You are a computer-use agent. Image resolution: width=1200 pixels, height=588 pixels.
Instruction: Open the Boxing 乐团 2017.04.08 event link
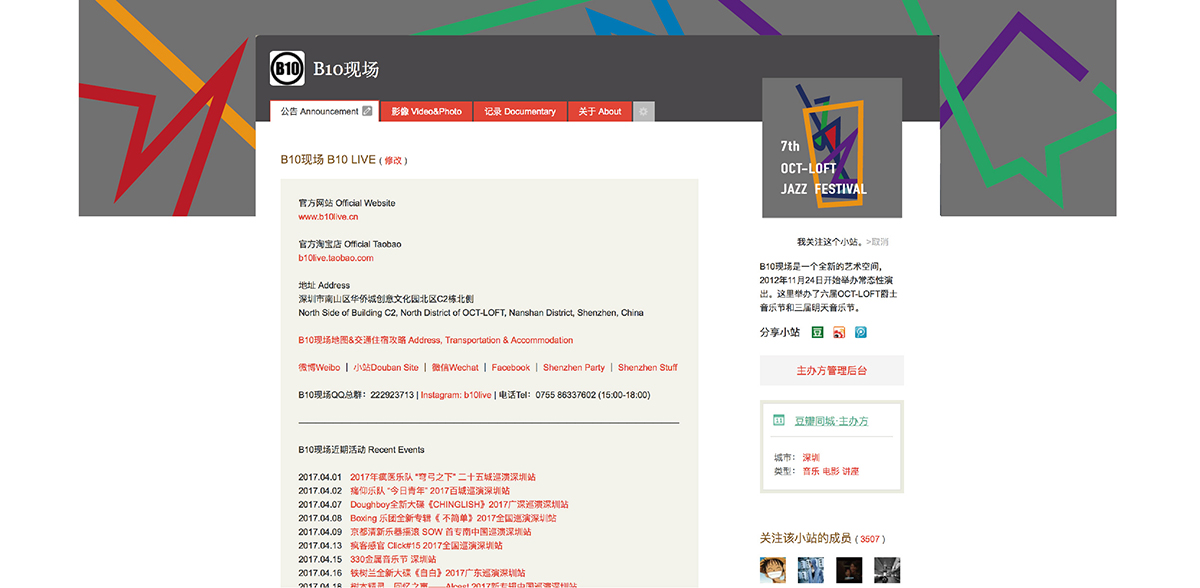click(453, 519)
